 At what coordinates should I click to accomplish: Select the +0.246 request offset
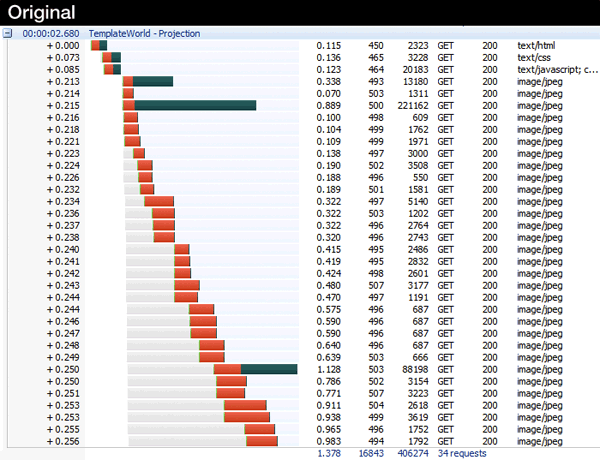[x=63, y=321]
